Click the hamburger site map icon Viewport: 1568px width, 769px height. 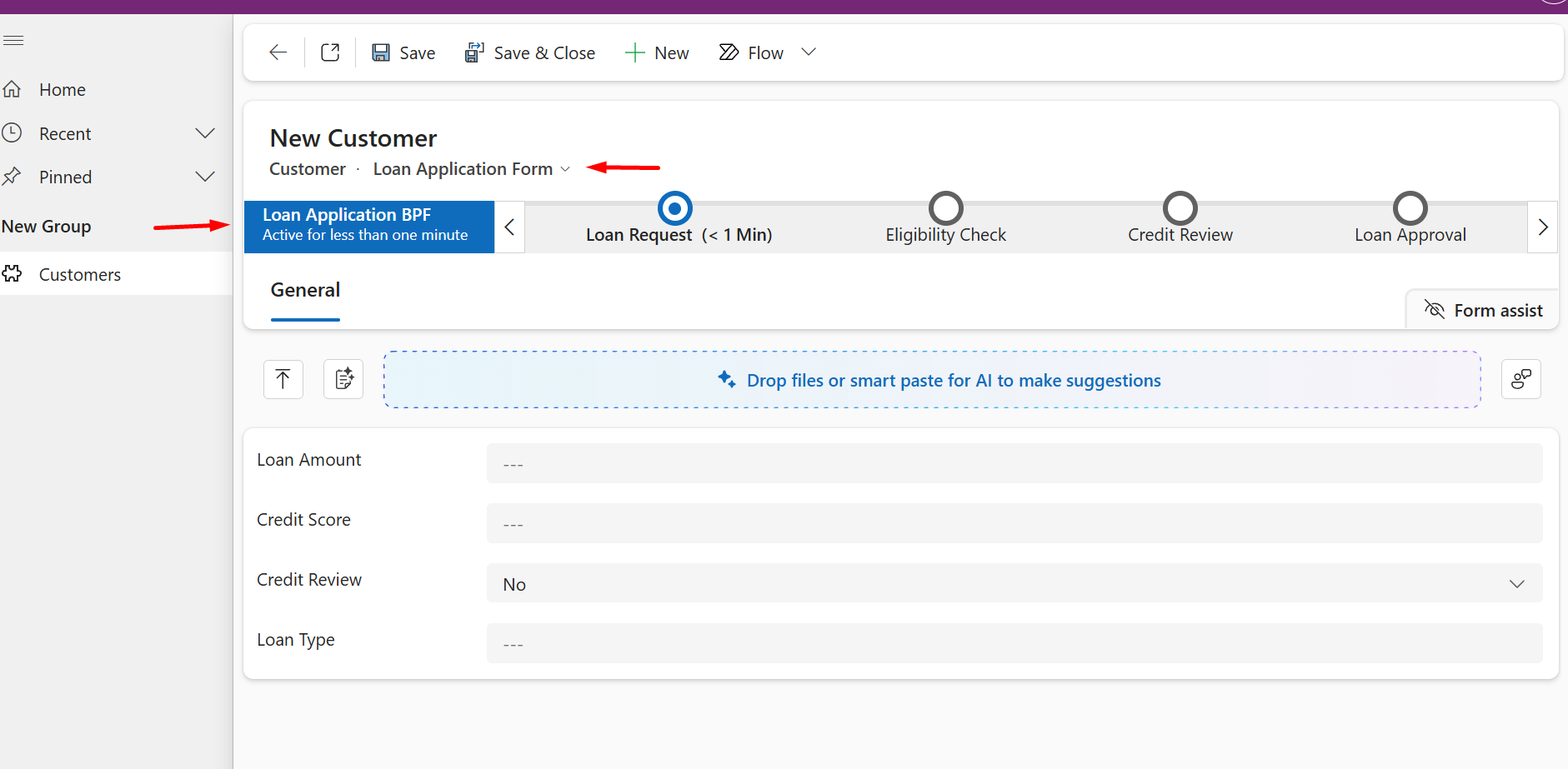(x=13, y=40)
